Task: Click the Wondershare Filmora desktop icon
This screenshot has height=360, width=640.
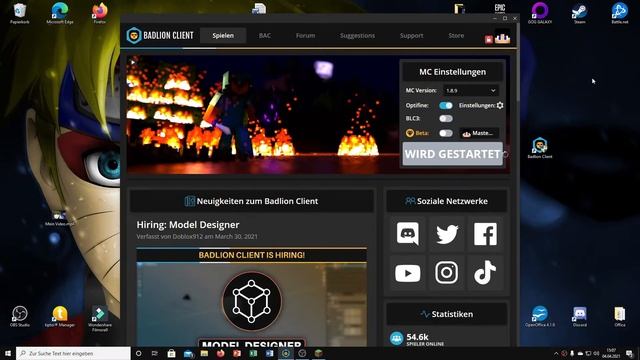Action: [x=100, y=318]
